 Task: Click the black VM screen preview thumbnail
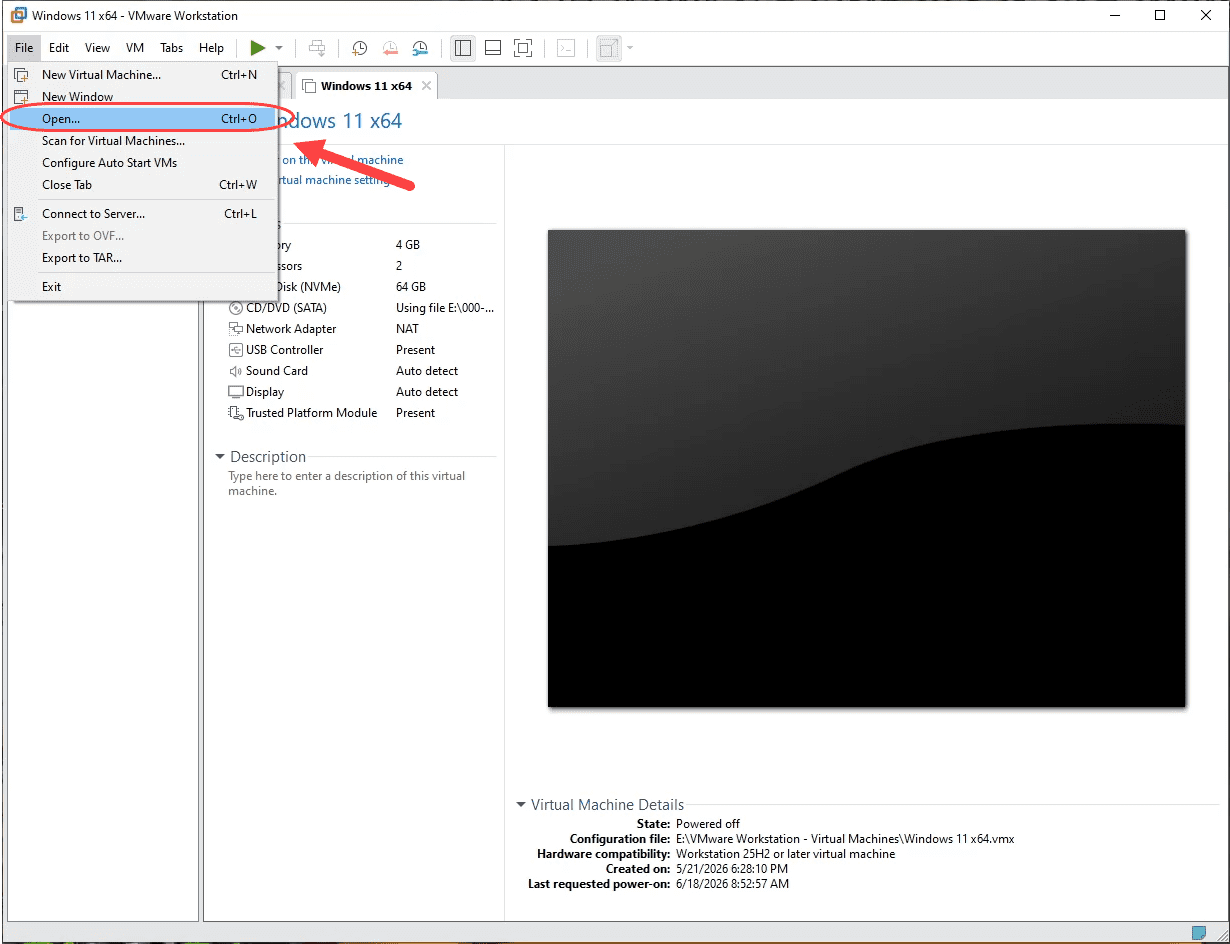pyautogui.click(x=867, y=469)
